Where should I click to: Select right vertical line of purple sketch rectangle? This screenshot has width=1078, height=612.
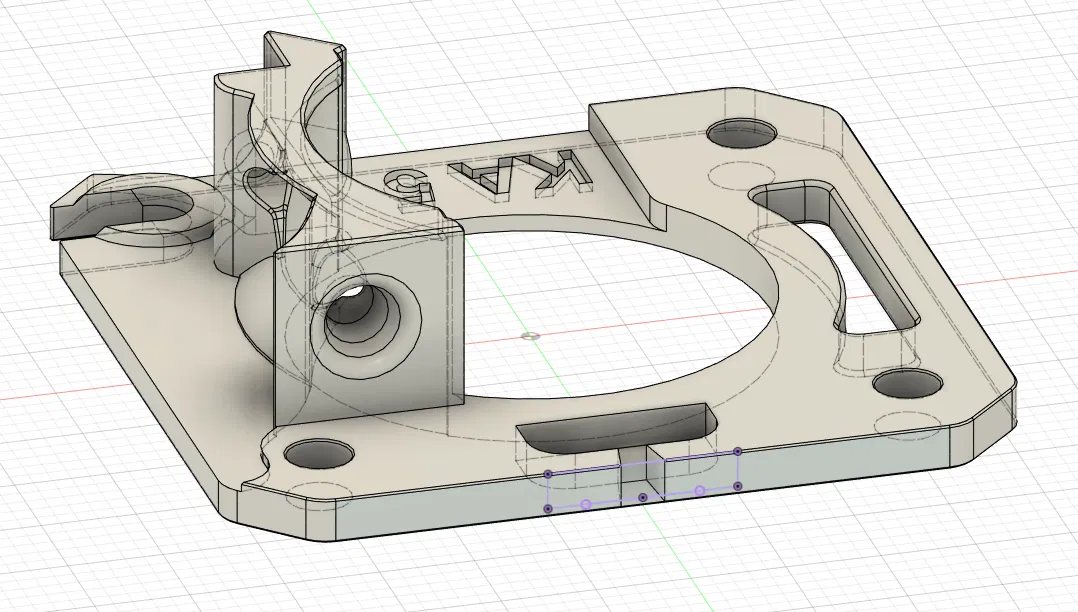click(738, 469)
